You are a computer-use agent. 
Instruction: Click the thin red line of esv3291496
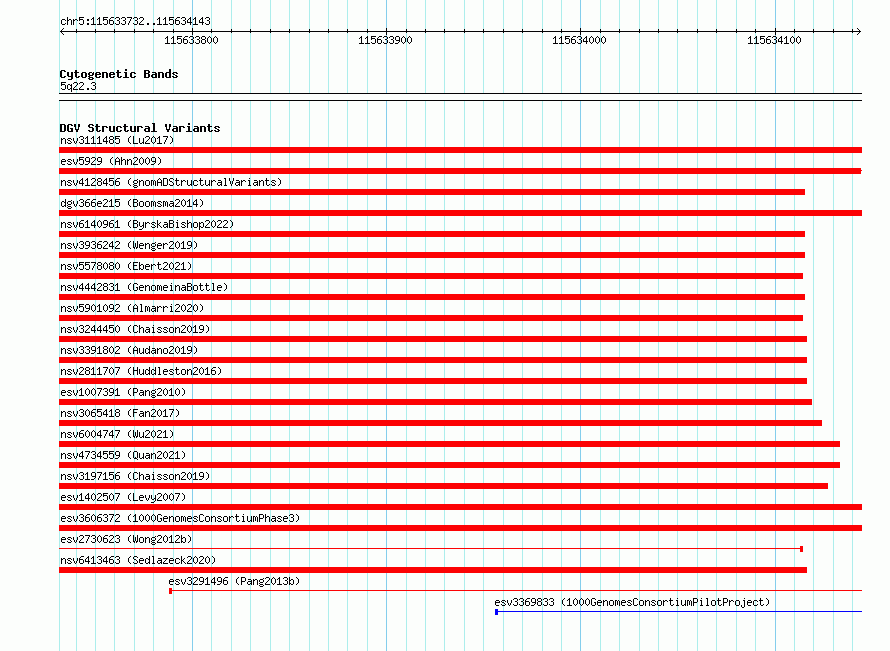517,591
